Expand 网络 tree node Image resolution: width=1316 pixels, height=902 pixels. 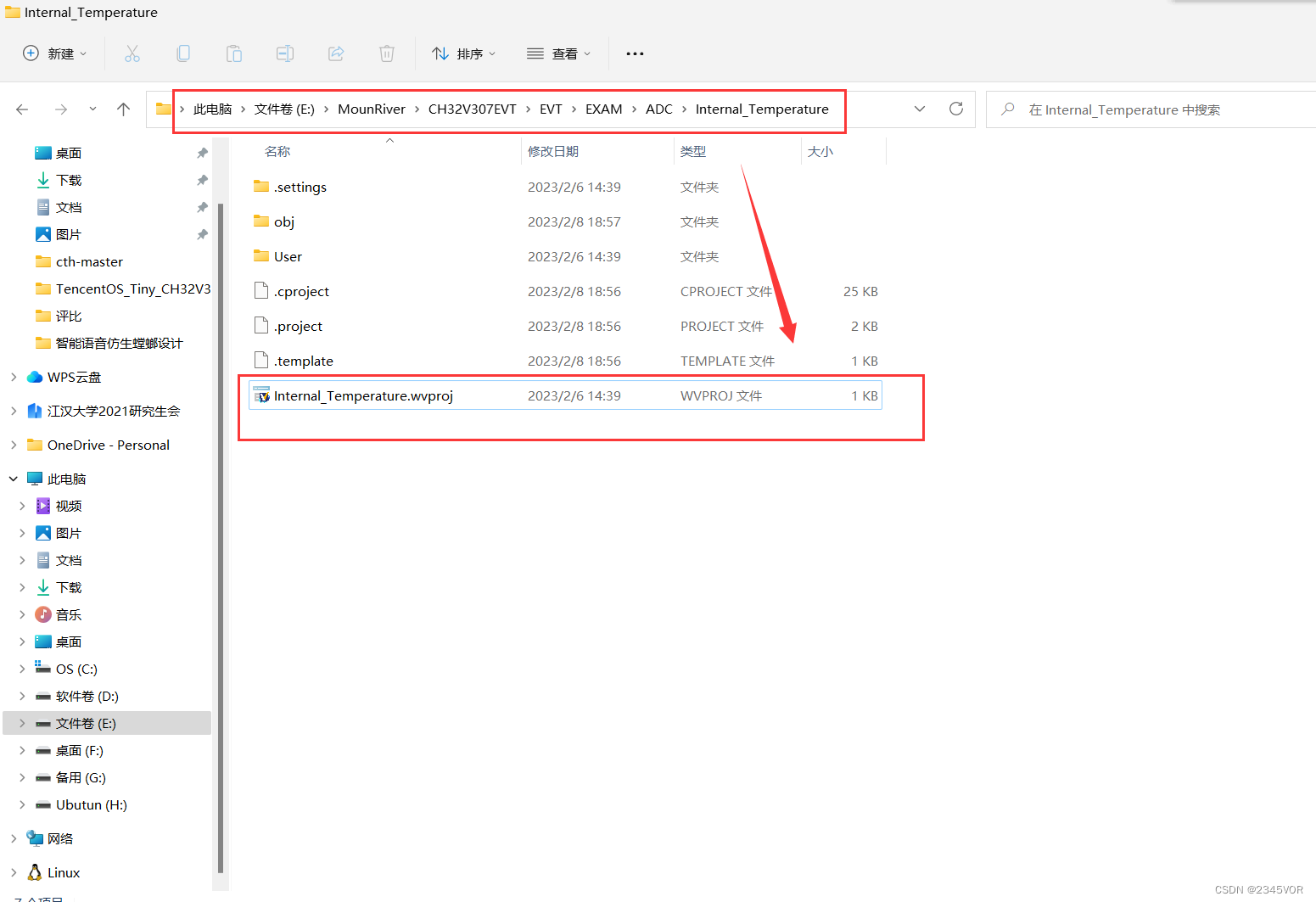[14, 839]
